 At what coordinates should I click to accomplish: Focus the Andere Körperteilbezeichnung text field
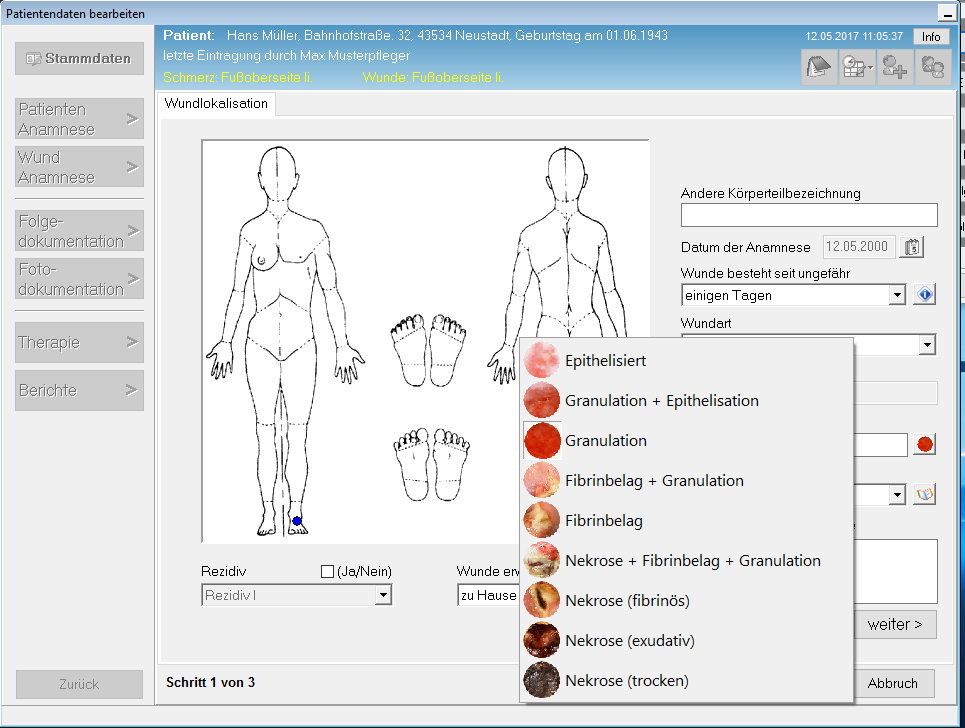pos(809,215)
